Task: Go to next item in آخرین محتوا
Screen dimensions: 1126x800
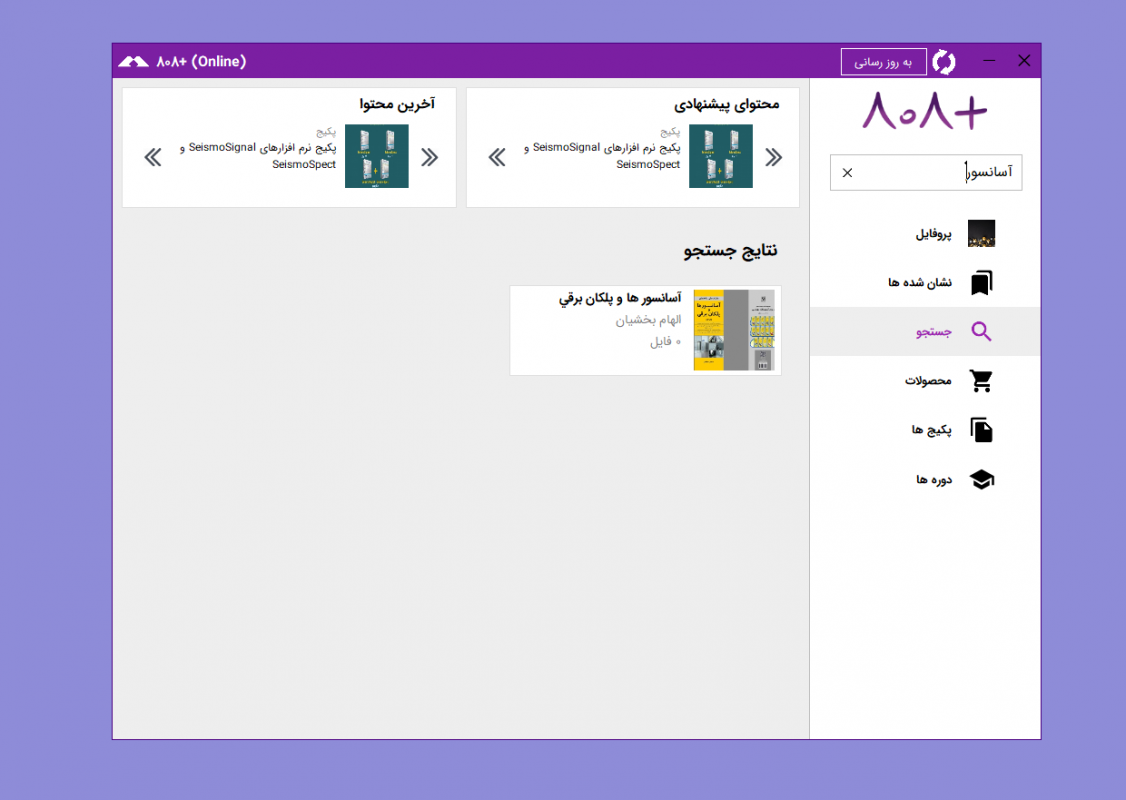Action: [x=153, y=157]
